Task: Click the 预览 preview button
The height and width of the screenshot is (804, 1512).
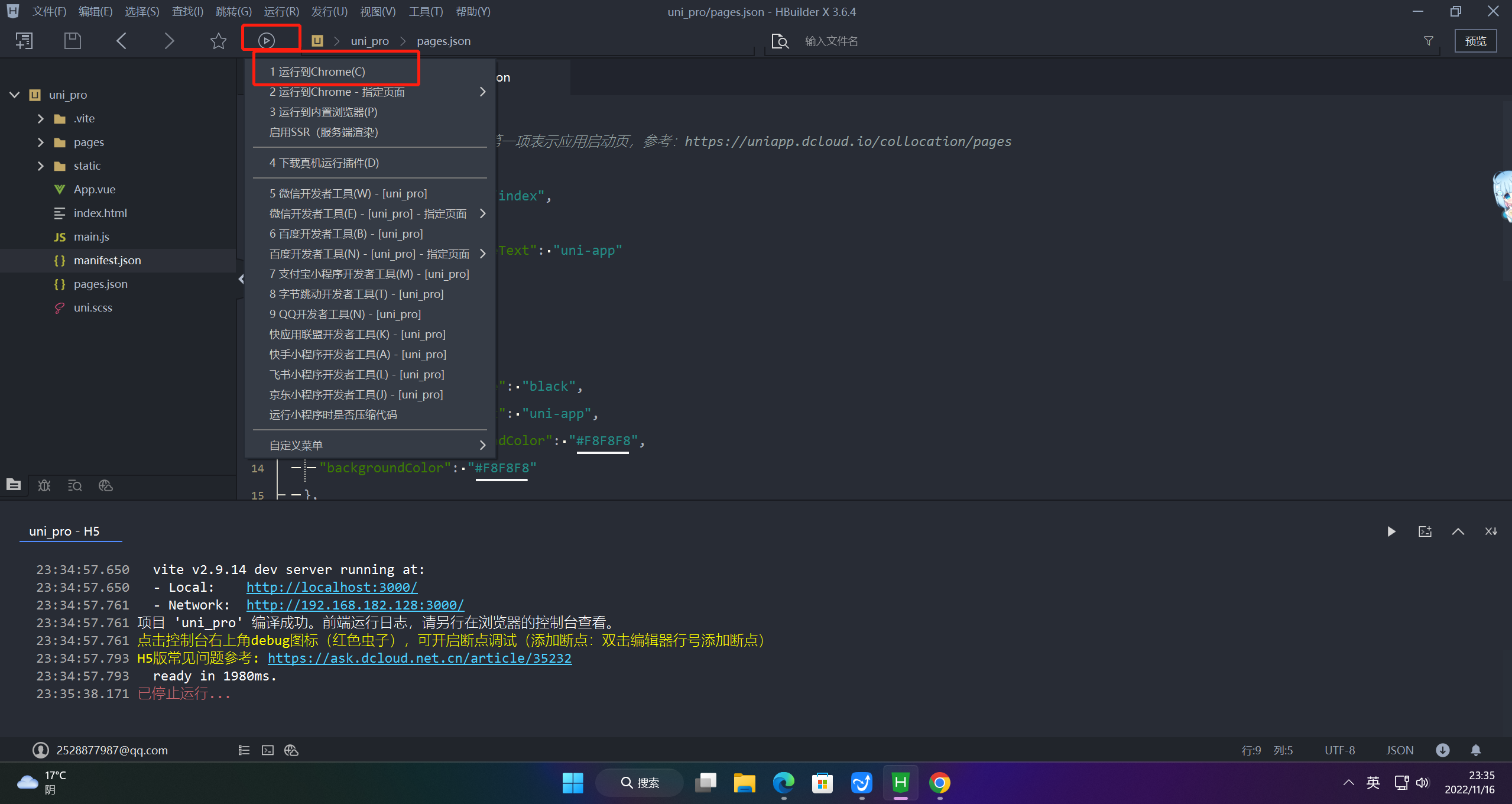Action: 1475,41
